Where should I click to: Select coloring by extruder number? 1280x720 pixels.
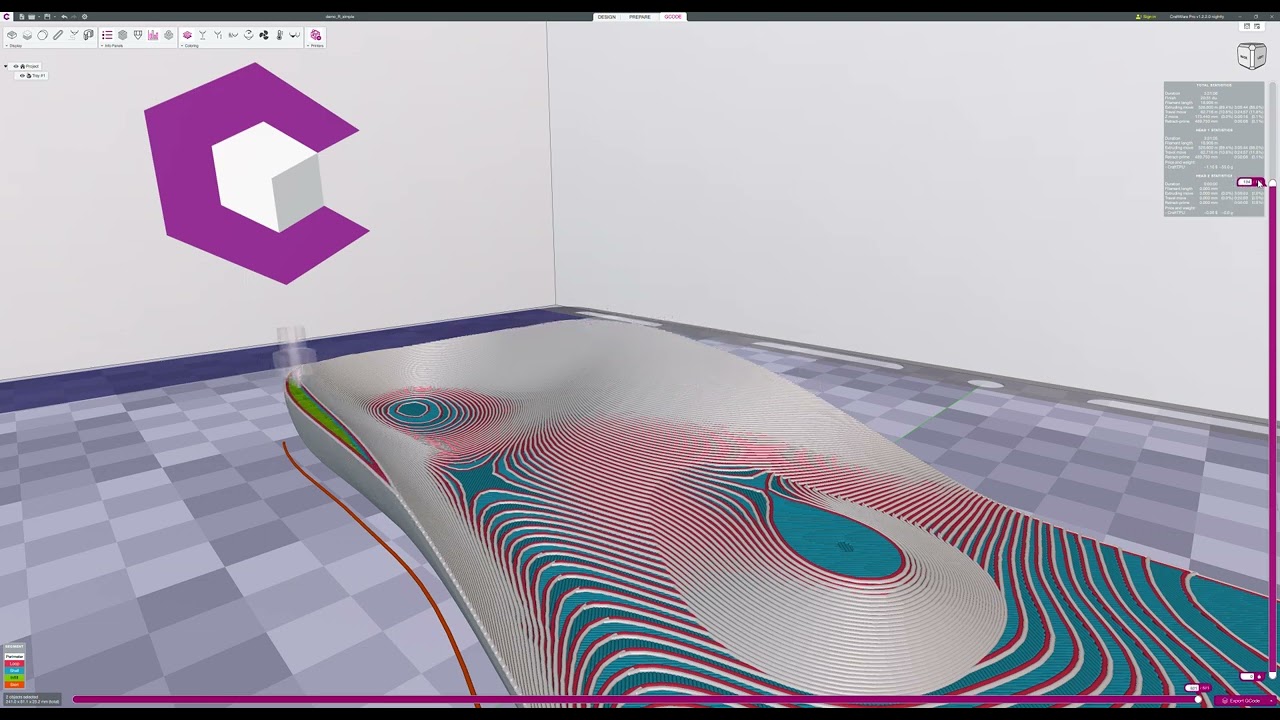217,35
